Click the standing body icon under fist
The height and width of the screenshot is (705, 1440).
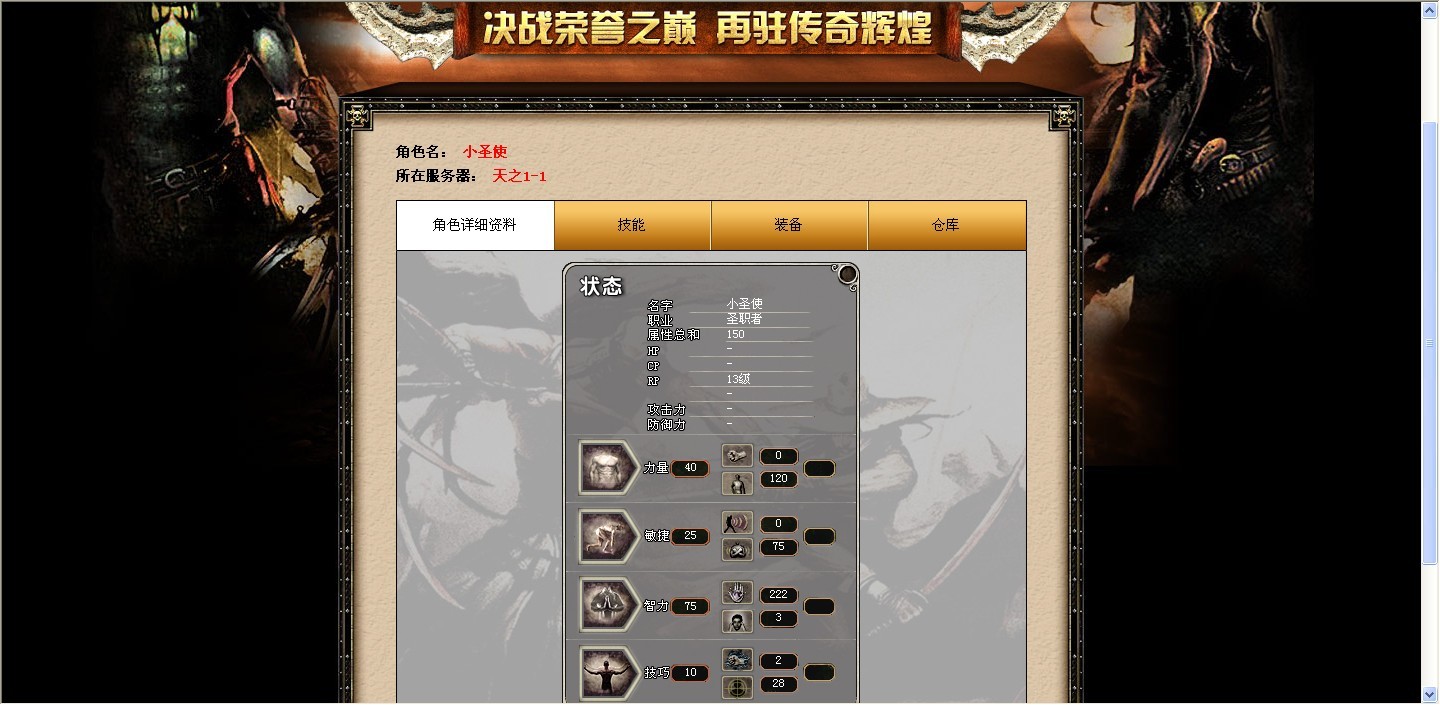pos(737,483)
